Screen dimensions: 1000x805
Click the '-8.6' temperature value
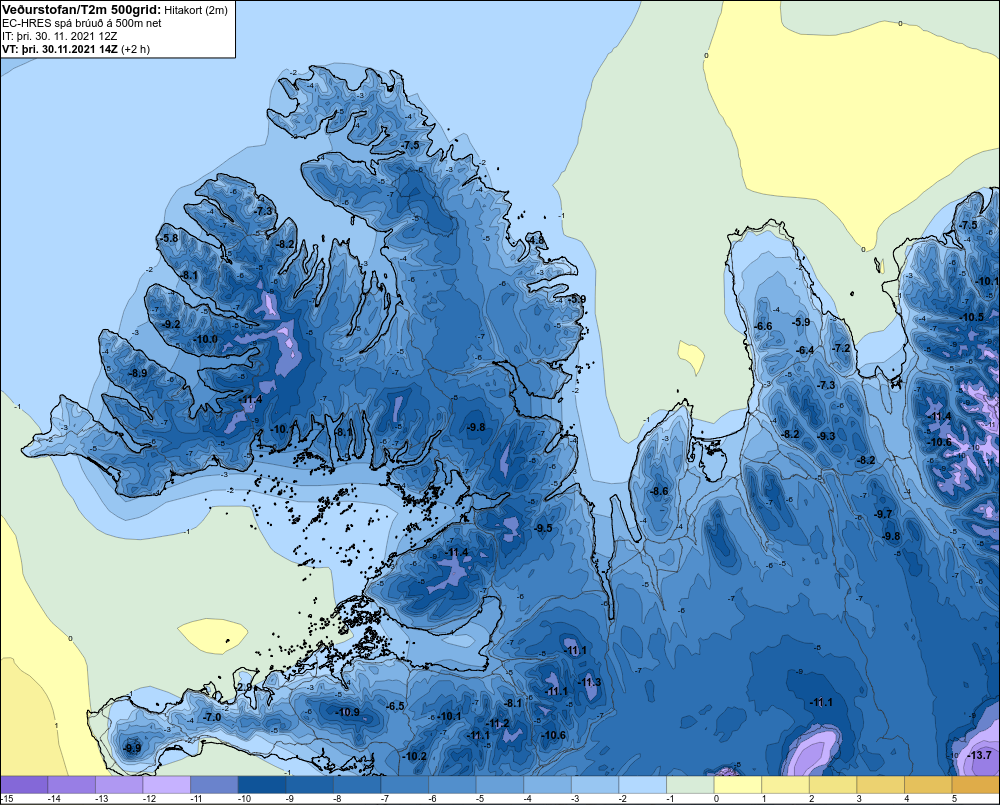(x=659, y=491)
